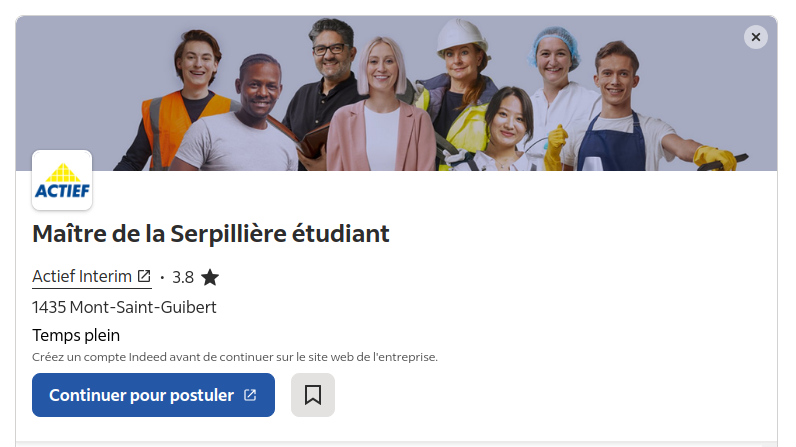
Task: Click the Temps plein job type label
Action: coord(76,335)
